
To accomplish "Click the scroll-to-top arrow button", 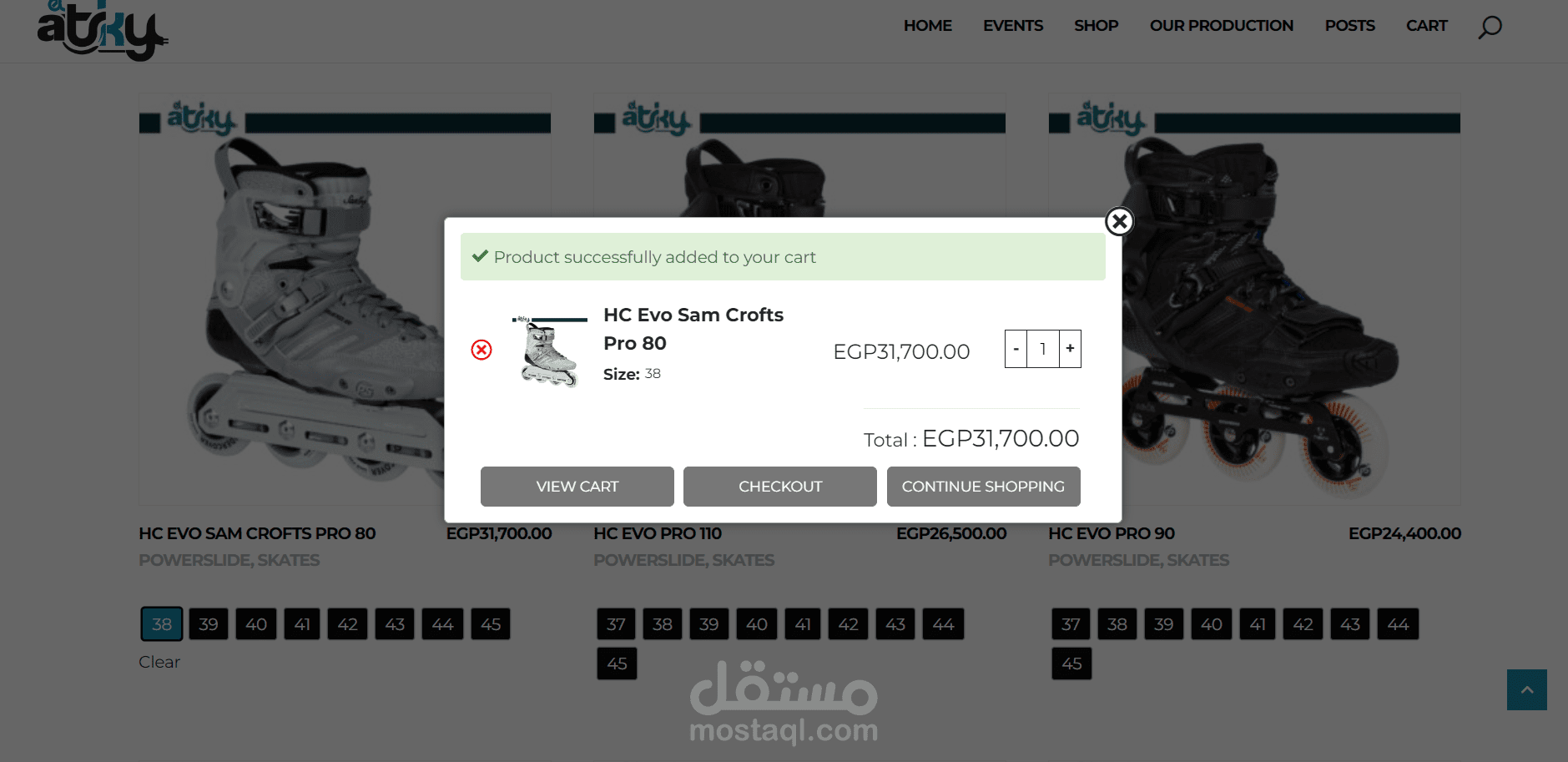I will pos(1526,689).
